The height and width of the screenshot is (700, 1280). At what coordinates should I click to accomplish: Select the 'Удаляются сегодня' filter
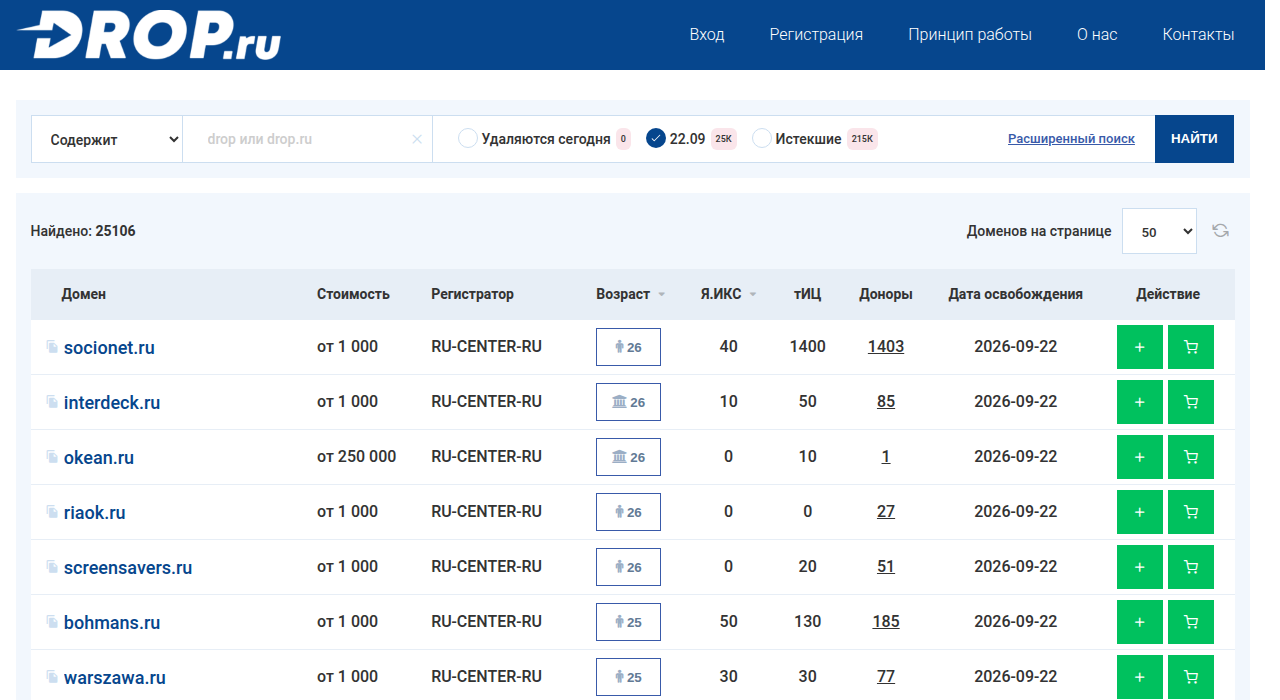point(467,139)
